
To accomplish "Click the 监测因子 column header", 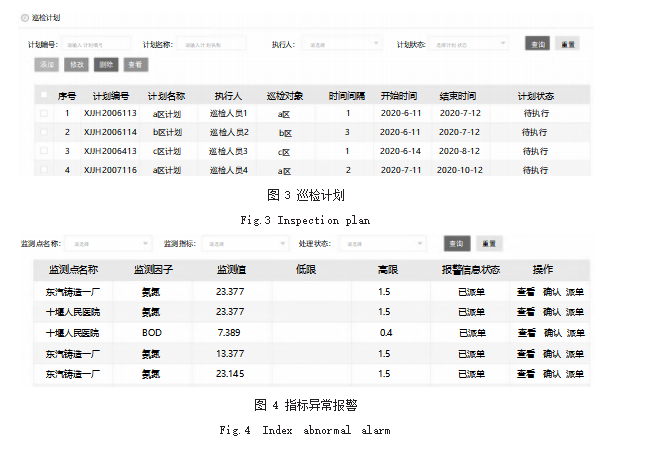I will (x=153, y=270).
